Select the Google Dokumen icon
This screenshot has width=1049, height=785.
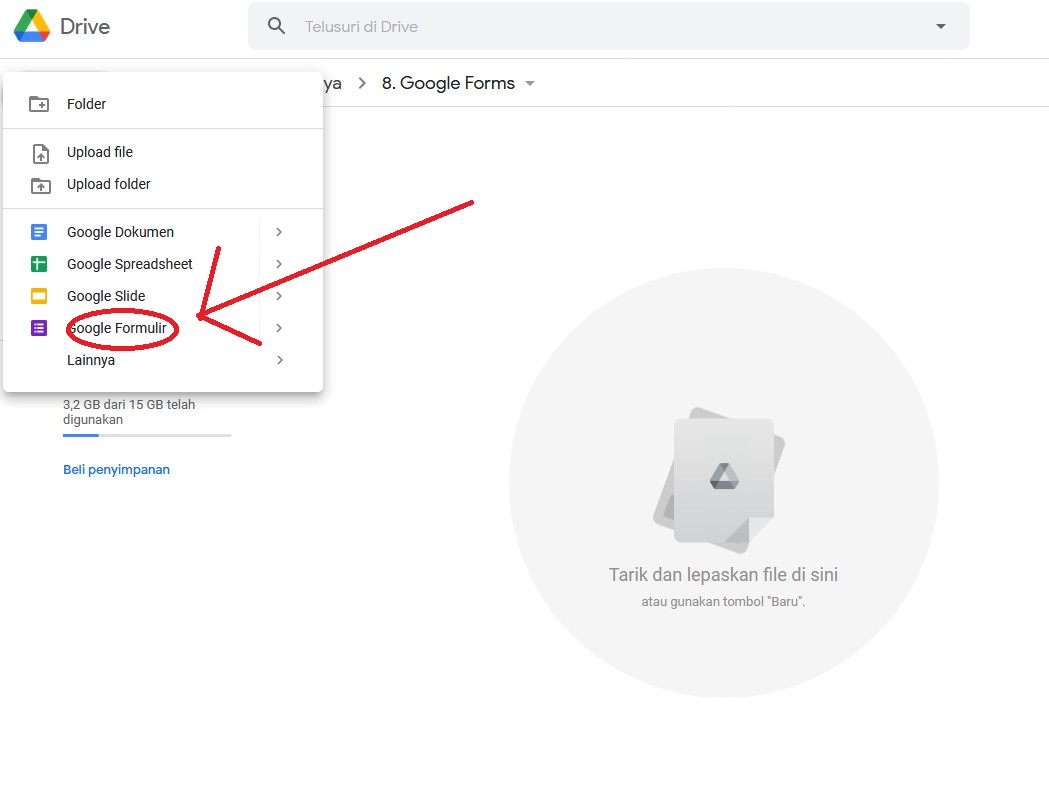coord(40,231)
